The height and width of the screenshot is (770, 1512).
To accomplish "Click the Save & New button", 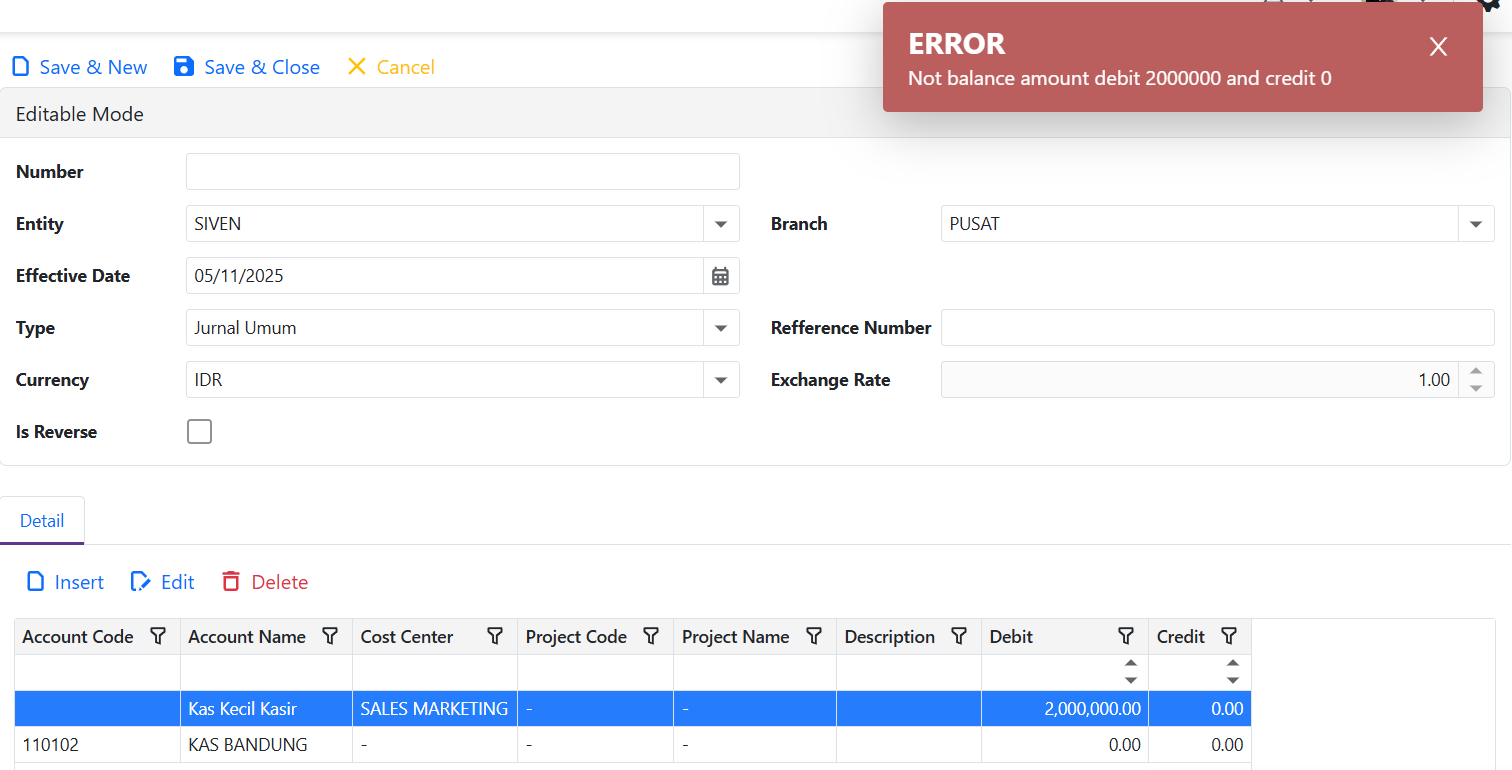I will click(x=79, y=67).
